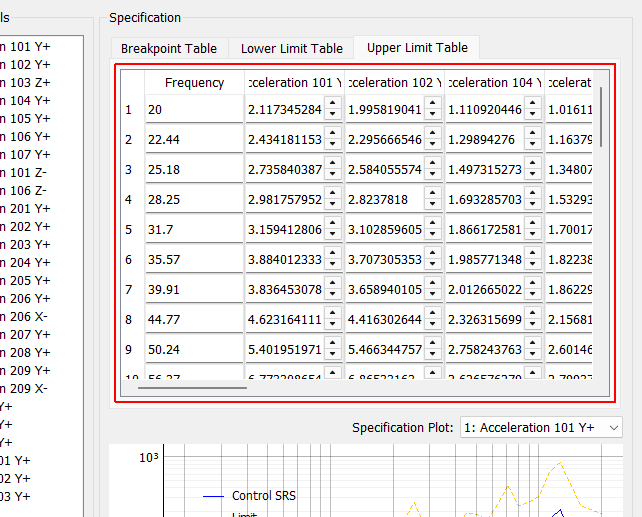642x517 pixels.
Task: Increment the 4.623164111 value with up arrow
Action: pos(333,313)
